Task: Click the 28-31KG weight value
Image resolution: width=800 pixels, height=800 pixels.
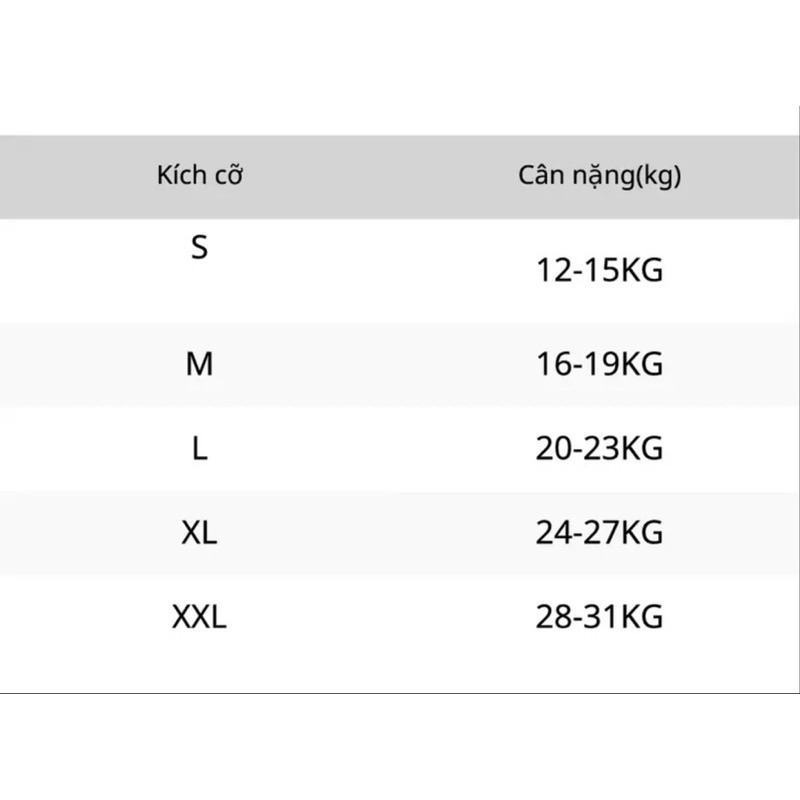Action: tap(600, 617)
